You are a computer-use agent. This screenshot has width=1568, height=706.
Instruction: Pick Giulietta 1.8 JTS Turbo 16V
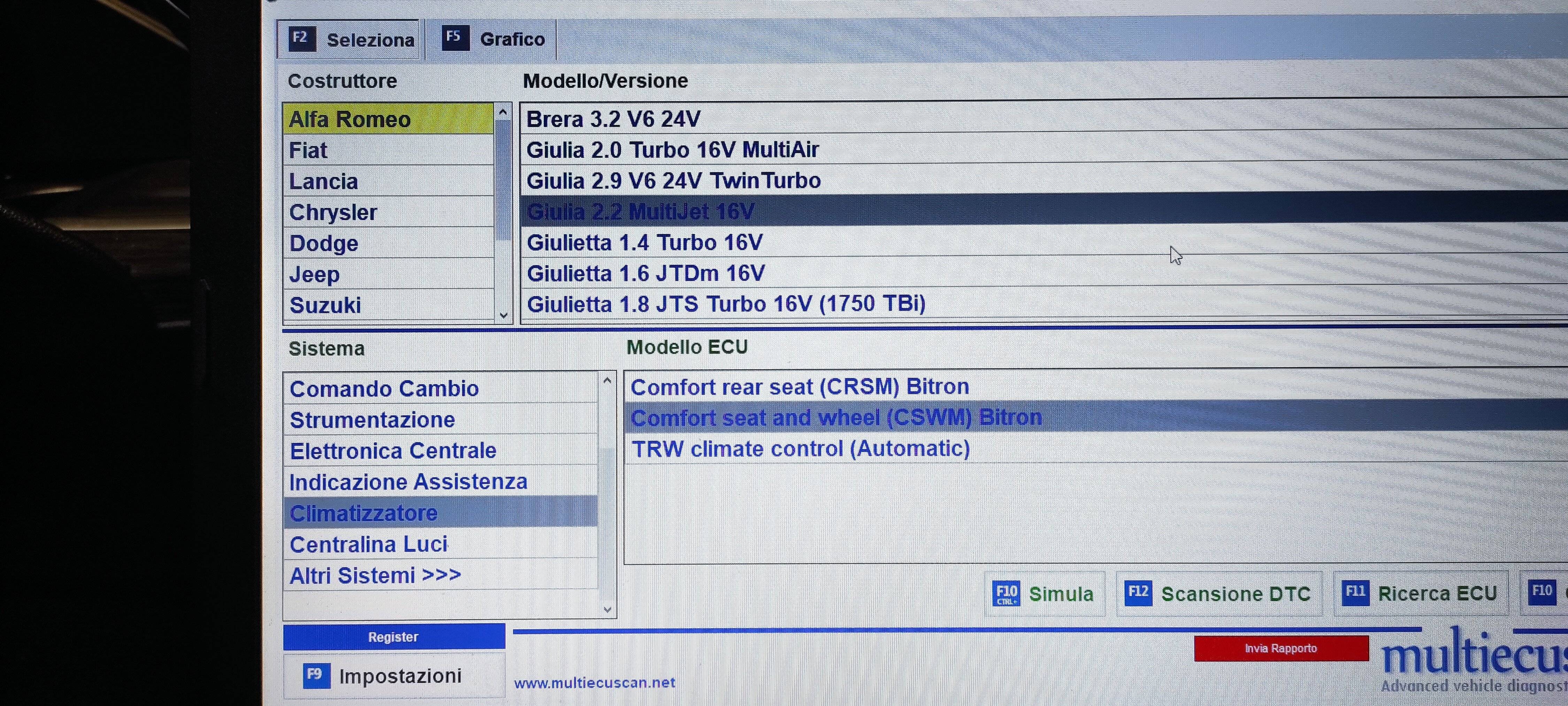pos(1044,303)
